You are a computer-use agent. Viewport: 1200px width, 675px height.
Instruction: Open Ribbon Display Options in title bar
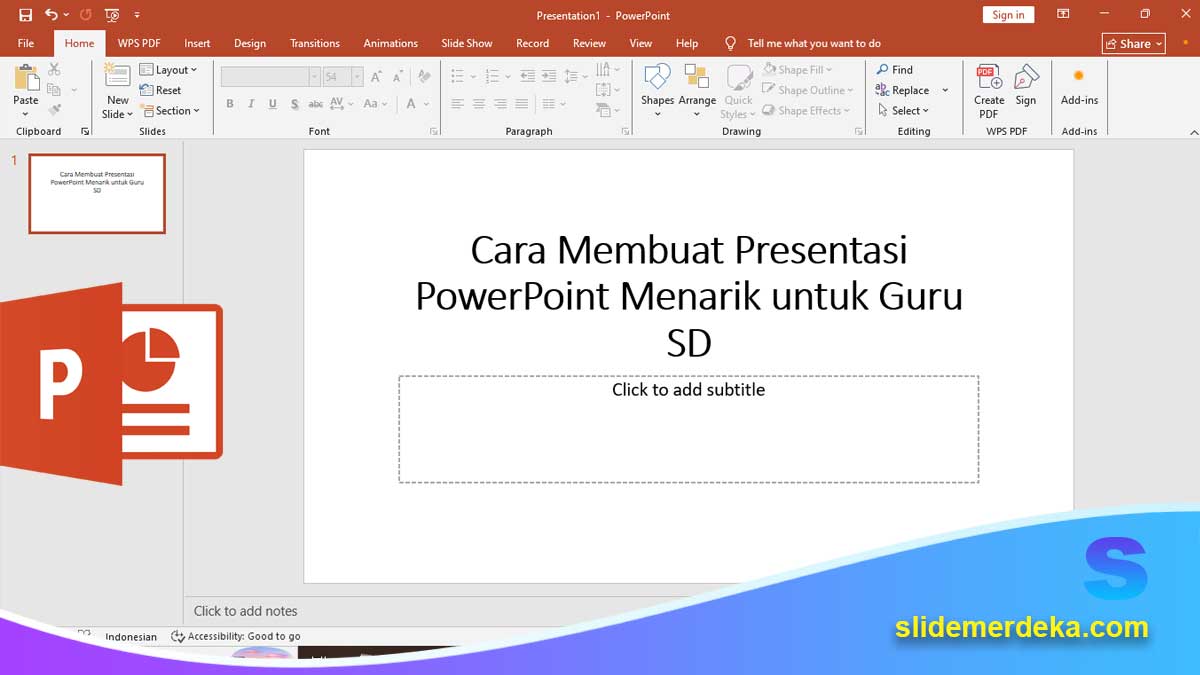[1063, 15]
